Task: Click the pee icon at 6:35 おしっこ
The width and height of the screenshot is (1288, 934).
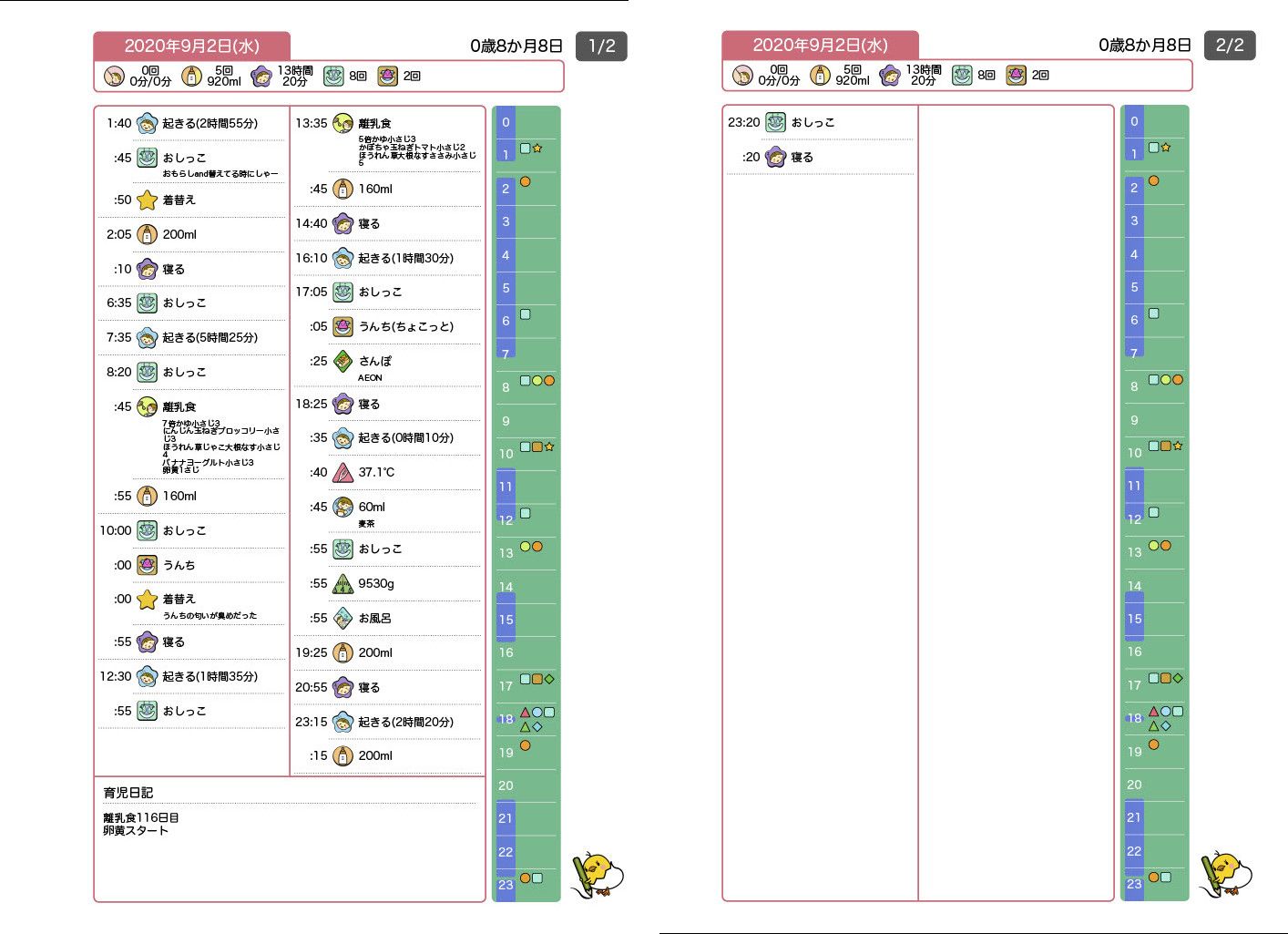Action: [148, 303]
